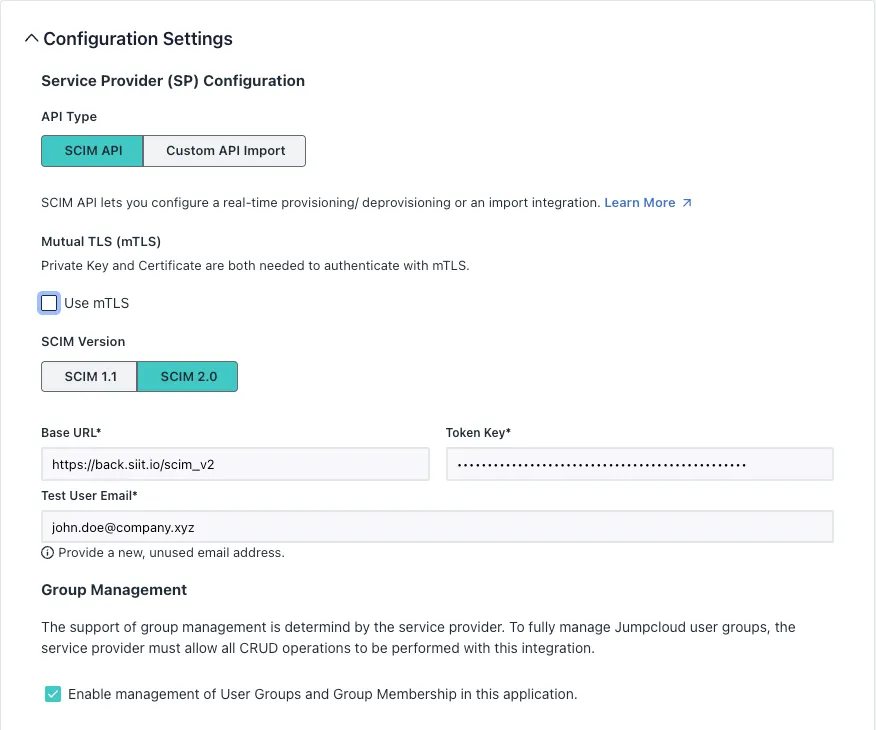Enable the Use mTLS checkbox

point(49,303)
